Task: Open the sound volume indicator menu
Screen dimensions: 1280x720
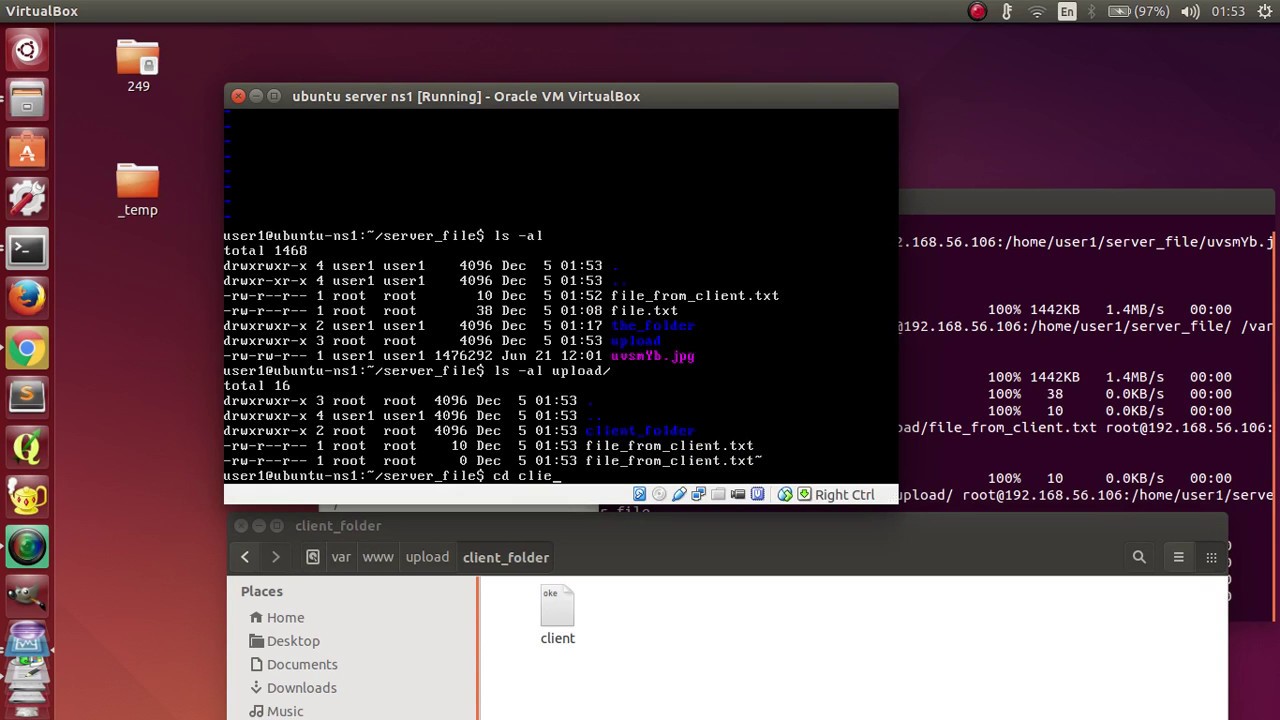Action: click(1190, 12)
